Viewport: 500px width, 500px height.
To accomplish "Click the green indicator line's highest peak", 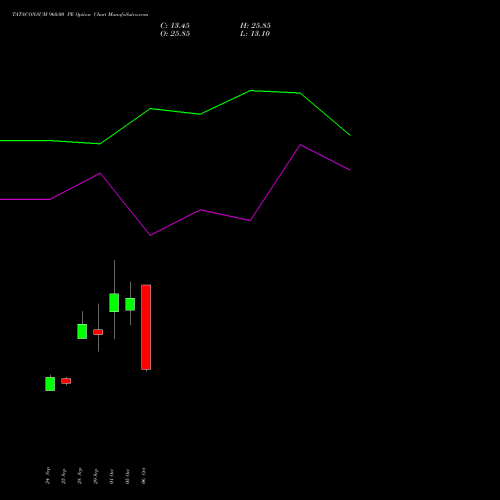I will pos(250,90).
